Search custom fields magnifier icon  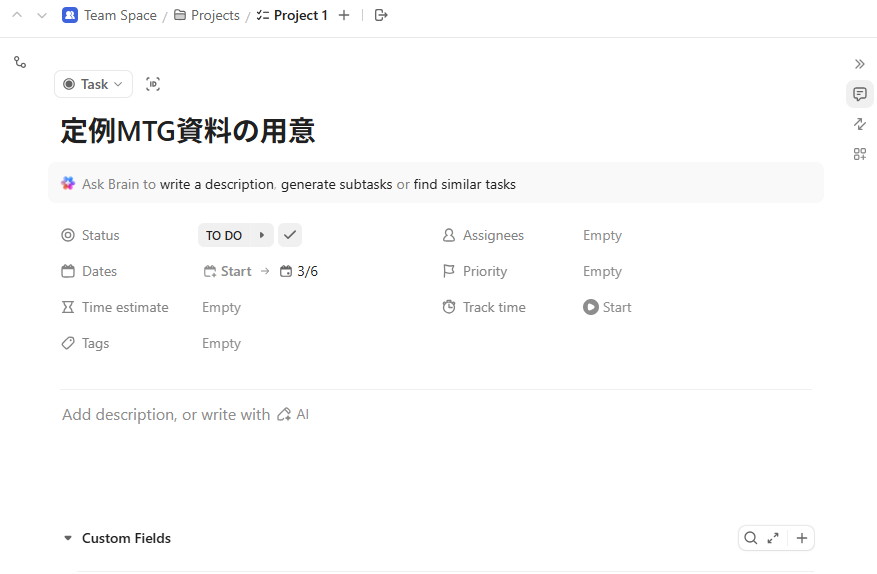pyautogui.click(x=749, y=538)
